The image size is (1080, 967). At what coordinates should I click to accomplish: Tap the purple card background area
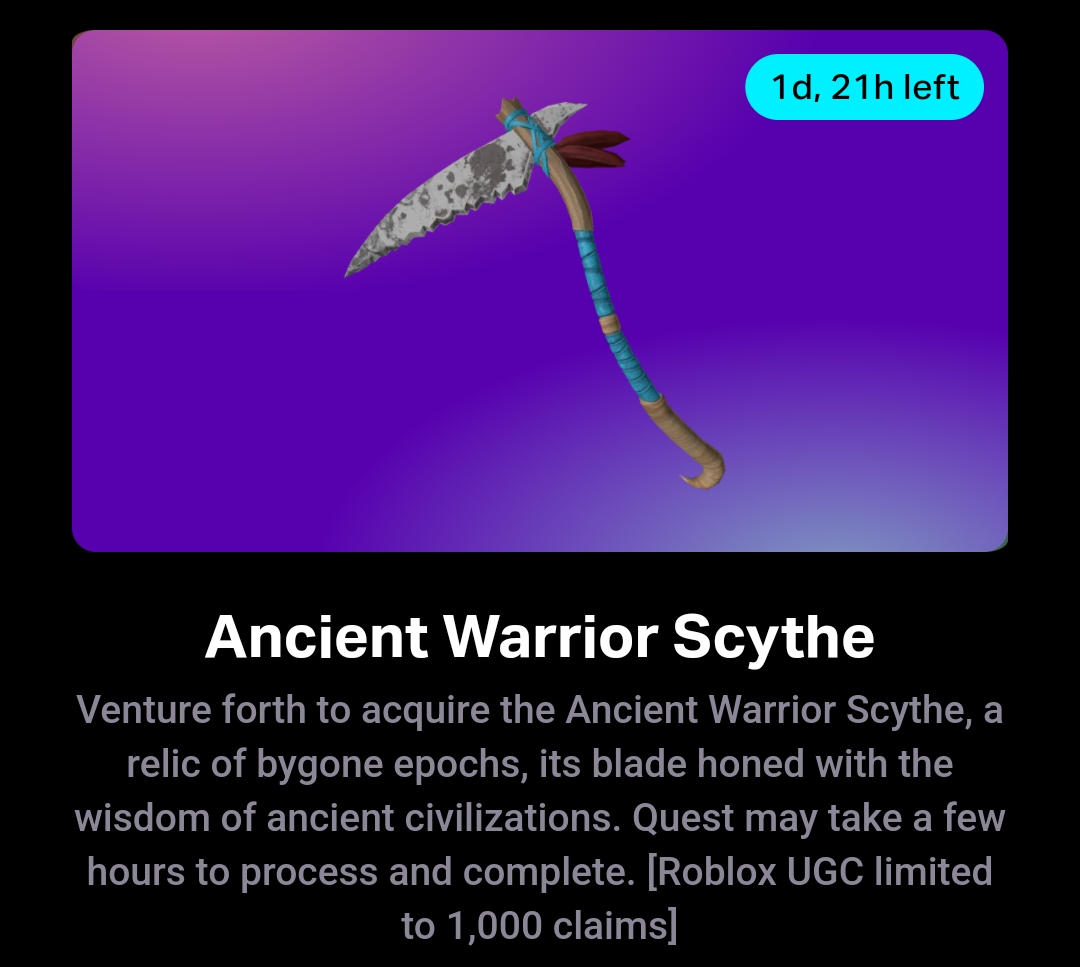[207, 413]
